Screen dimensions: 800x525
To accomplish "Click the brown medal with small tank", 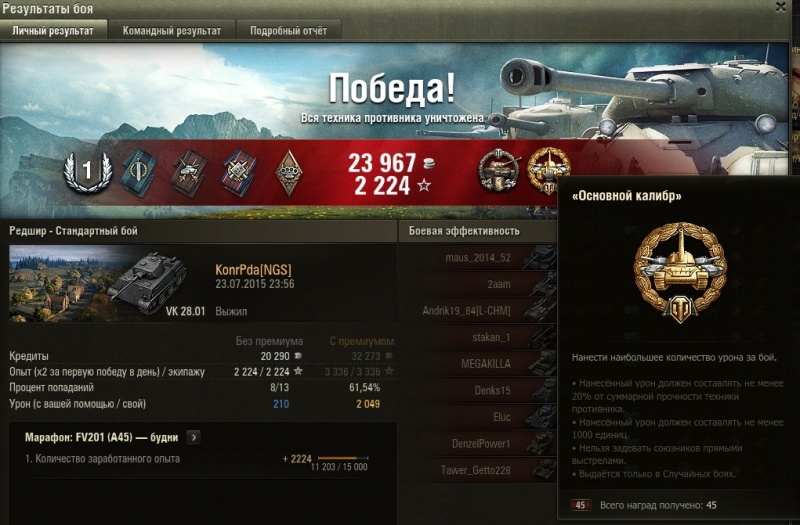I will [188, 173].
